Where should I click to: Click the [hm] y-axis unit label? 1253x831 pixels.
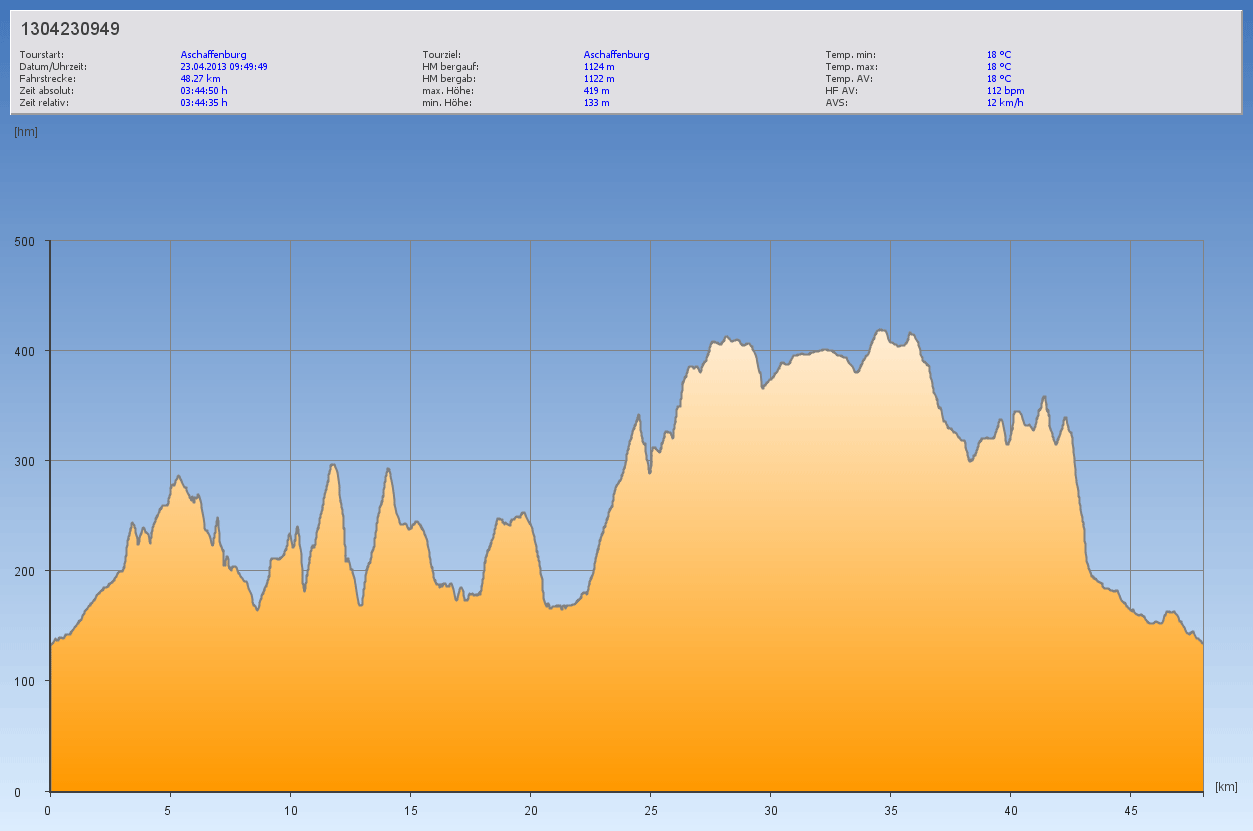(26, 131)
